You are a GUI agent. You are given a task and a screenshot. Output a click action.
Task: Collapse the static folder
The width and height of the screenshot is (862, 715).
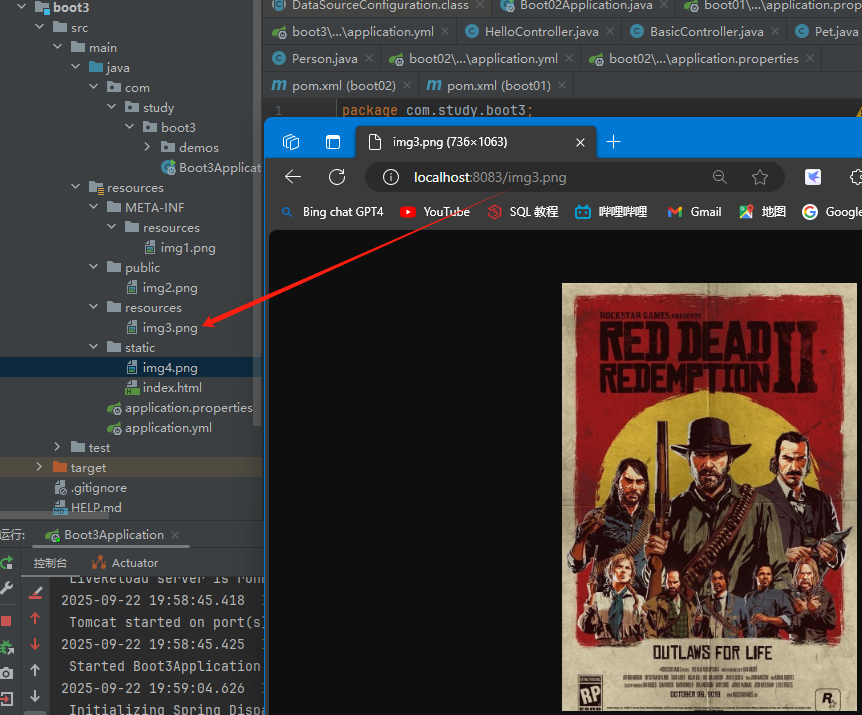[x=94, y=347]
